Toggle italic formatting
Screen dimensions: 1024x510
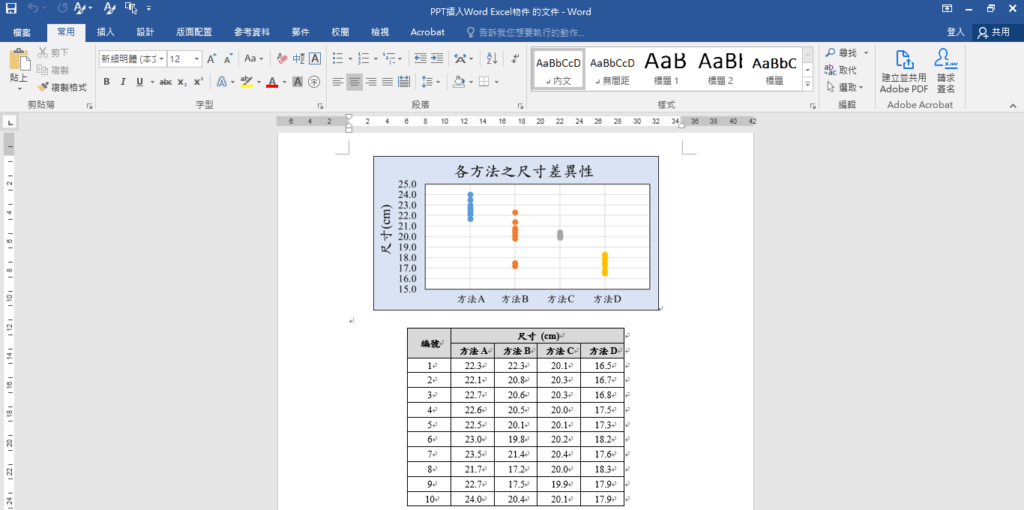pyautogui.click(x=122, y=82)
